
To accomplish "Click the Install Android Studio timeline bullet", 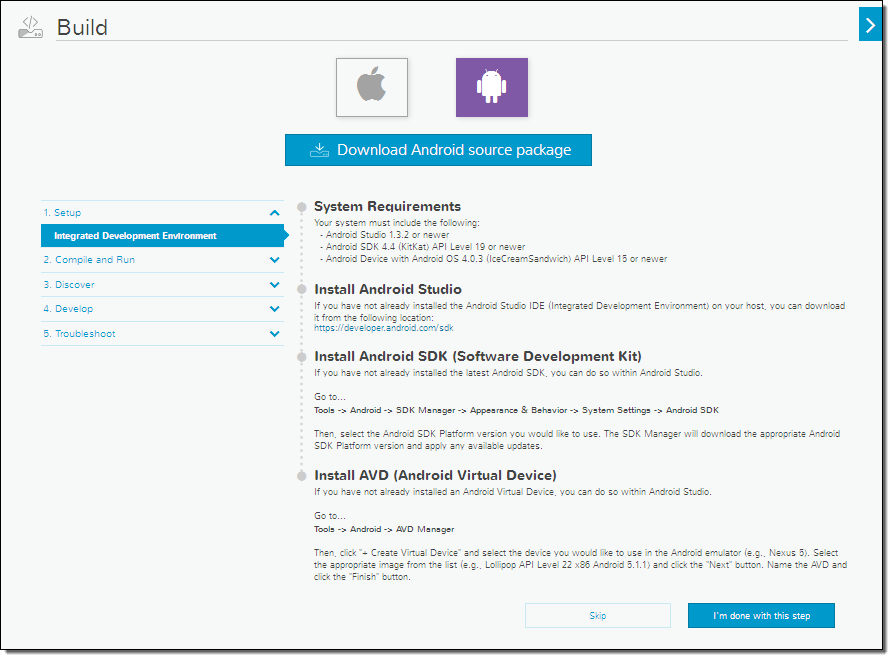I will tap(302, 290).
